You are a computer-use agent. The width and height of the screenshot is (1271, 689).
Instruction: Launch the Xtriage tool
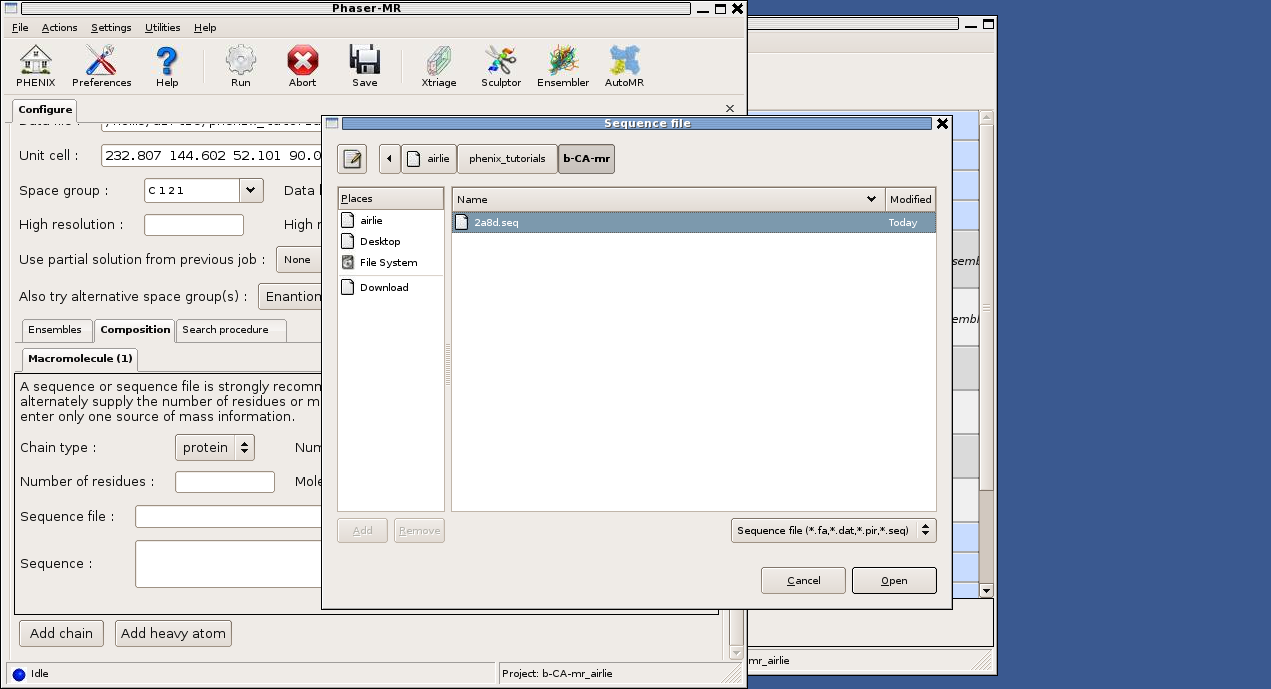438,66
